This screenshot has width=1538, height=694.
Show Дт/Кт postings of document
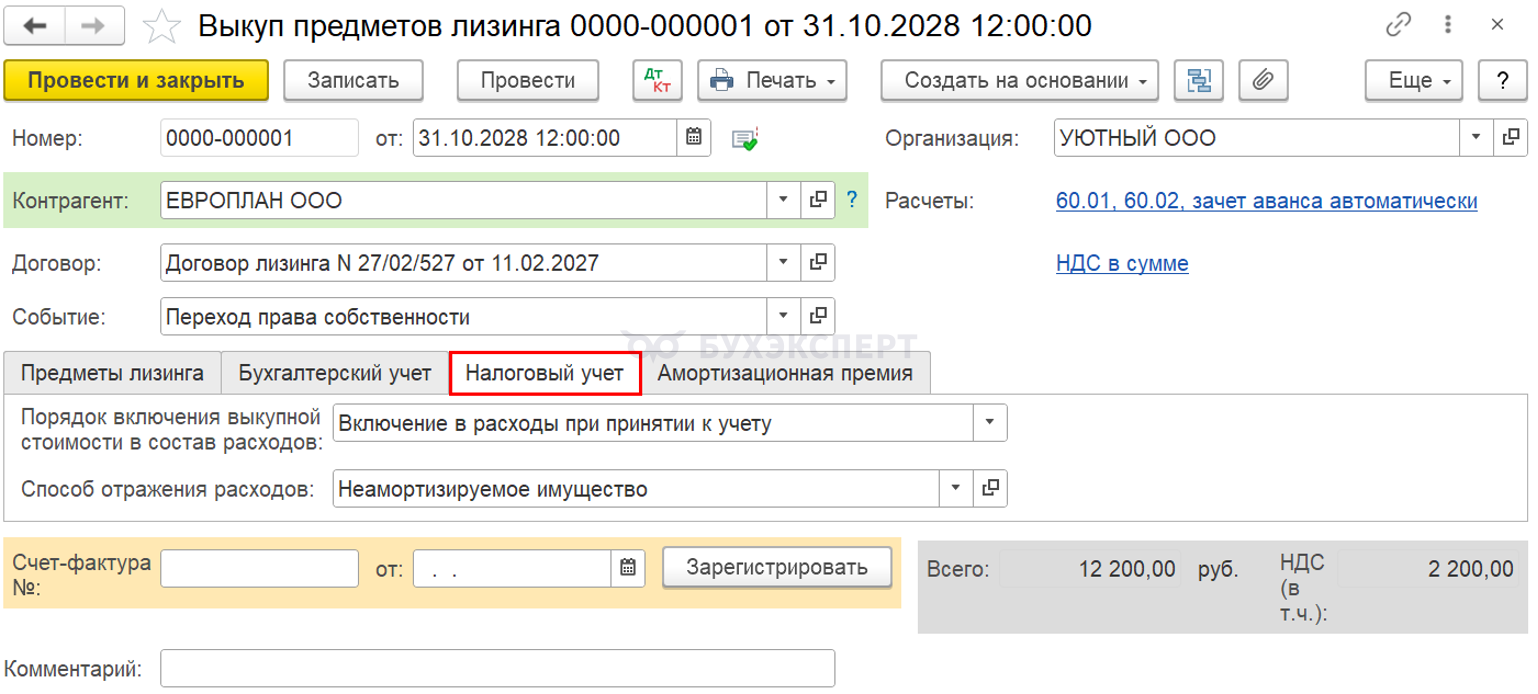(x=657, y=81)
